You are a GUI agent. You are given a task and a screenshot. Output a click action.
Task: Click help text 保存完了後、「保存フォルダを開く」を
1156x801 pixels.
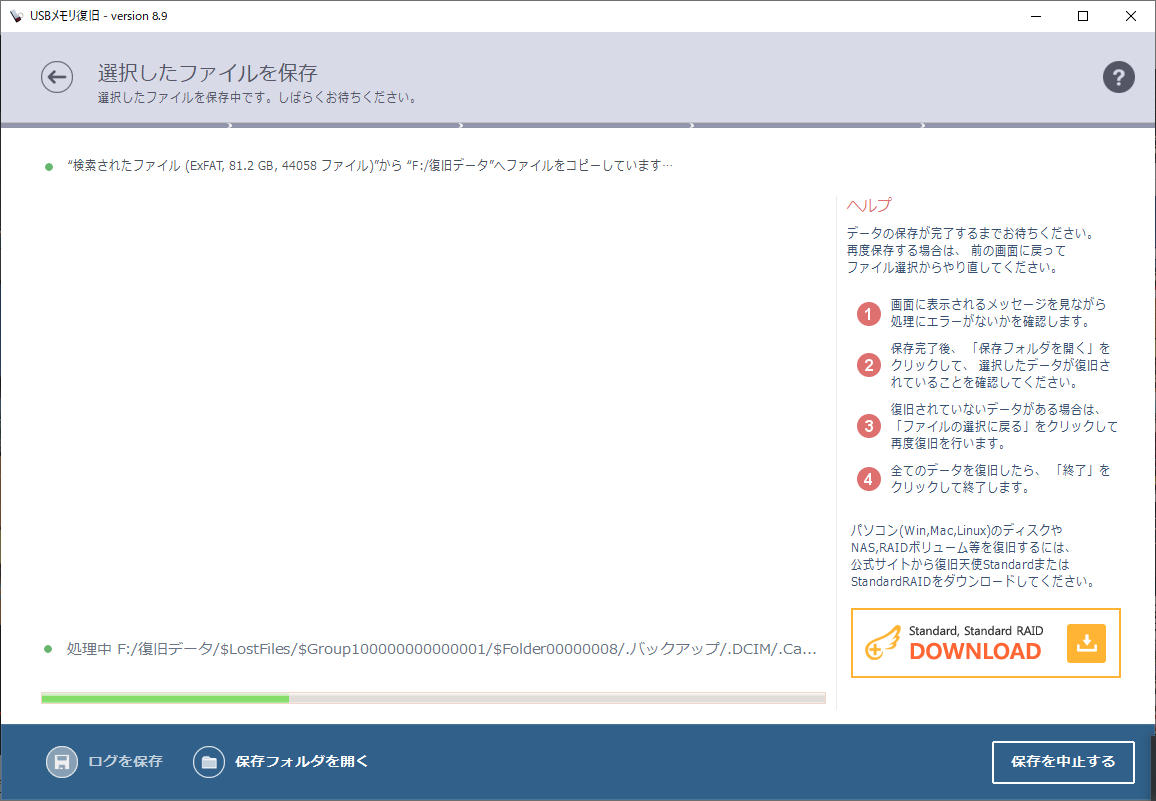pos(1000,348)
